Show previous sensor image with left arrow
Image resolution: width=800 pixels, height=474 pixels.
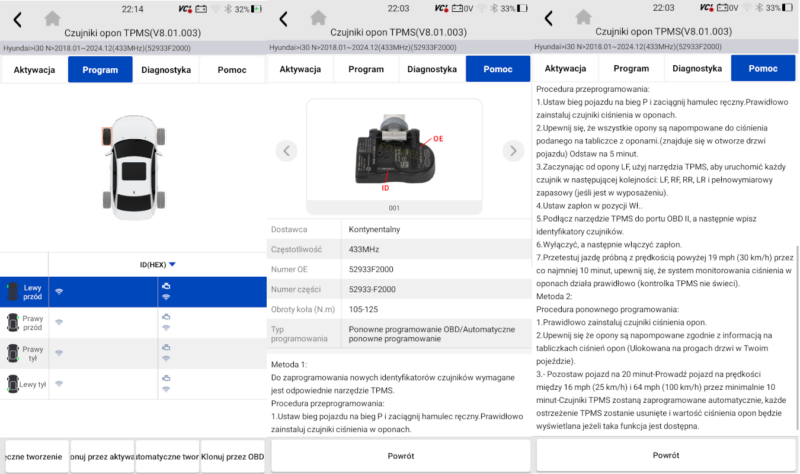coord(287,151)
